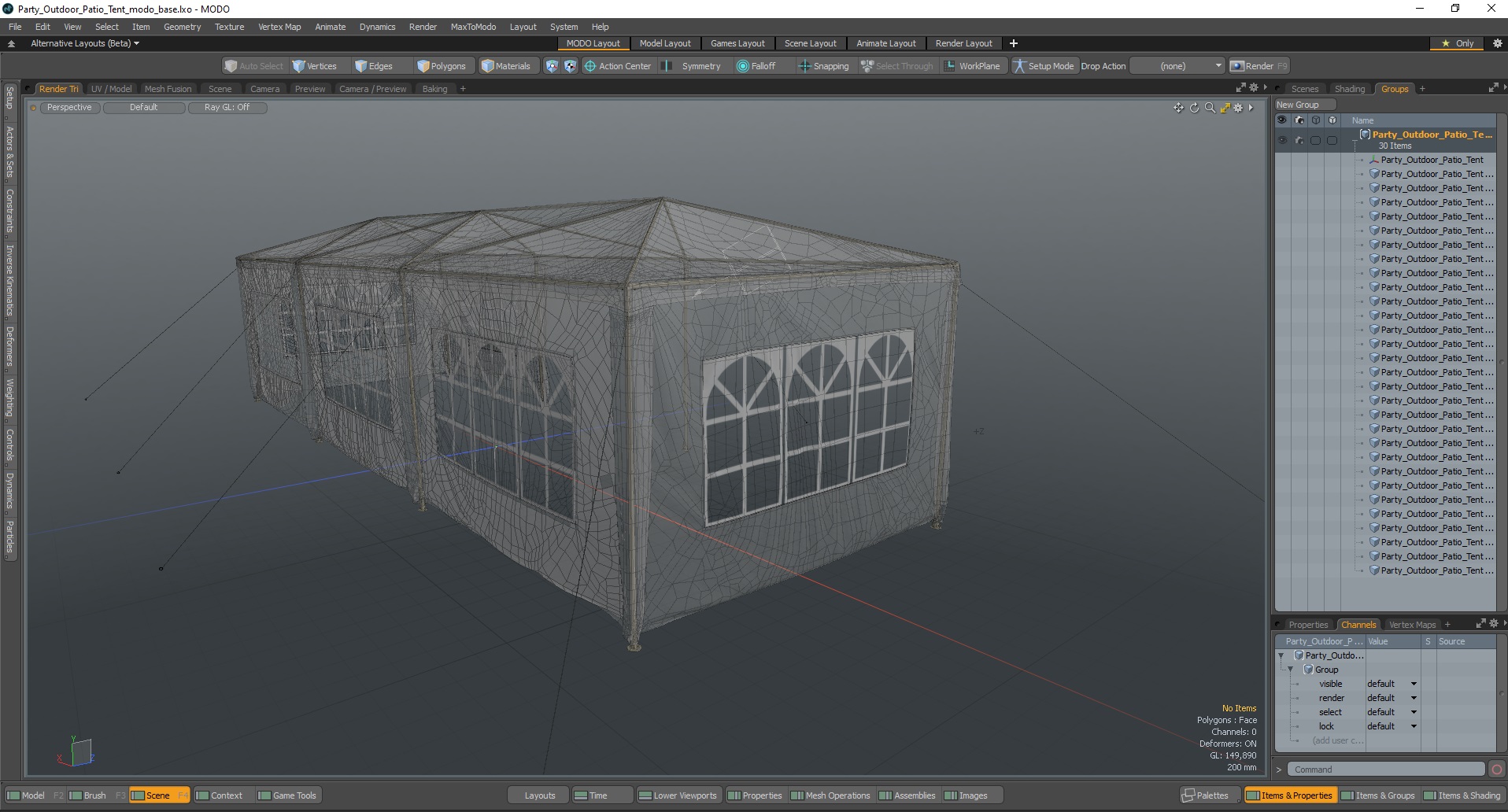This screenshot has height=812, width=1508.
Task: Click the first item-selection mode cube icon
Action: click(552, 66)
